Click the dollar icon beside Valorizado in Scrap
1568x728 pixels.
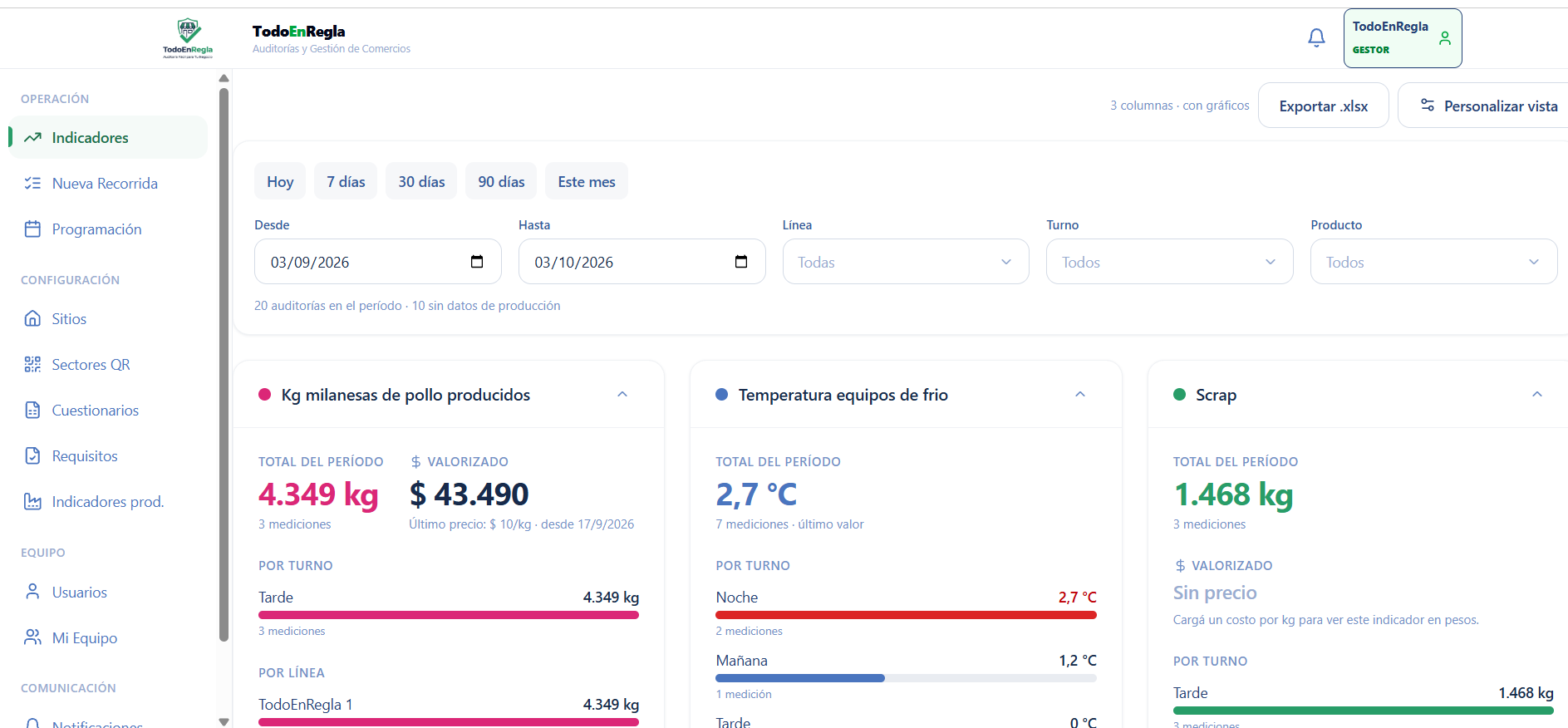(x=1180, y=565)
